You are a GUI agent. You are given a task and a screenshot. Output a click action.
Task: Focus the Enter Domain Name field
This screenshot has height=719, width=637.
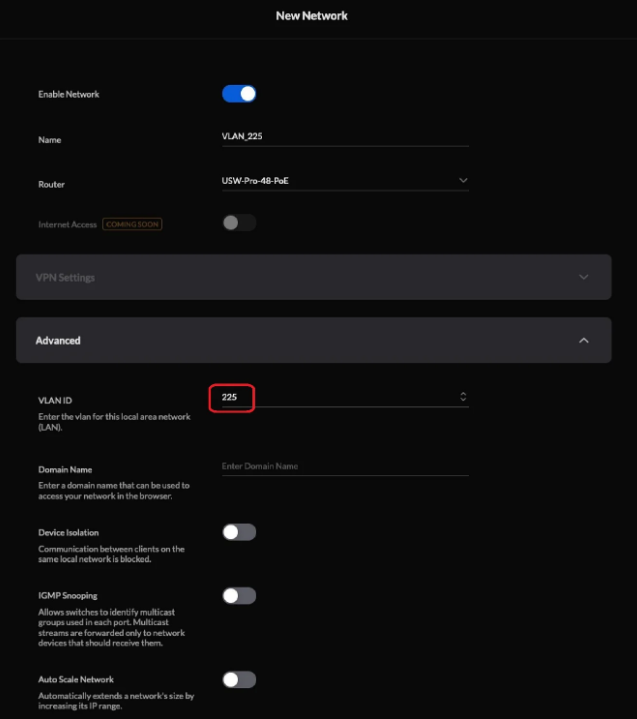(344, 466)
